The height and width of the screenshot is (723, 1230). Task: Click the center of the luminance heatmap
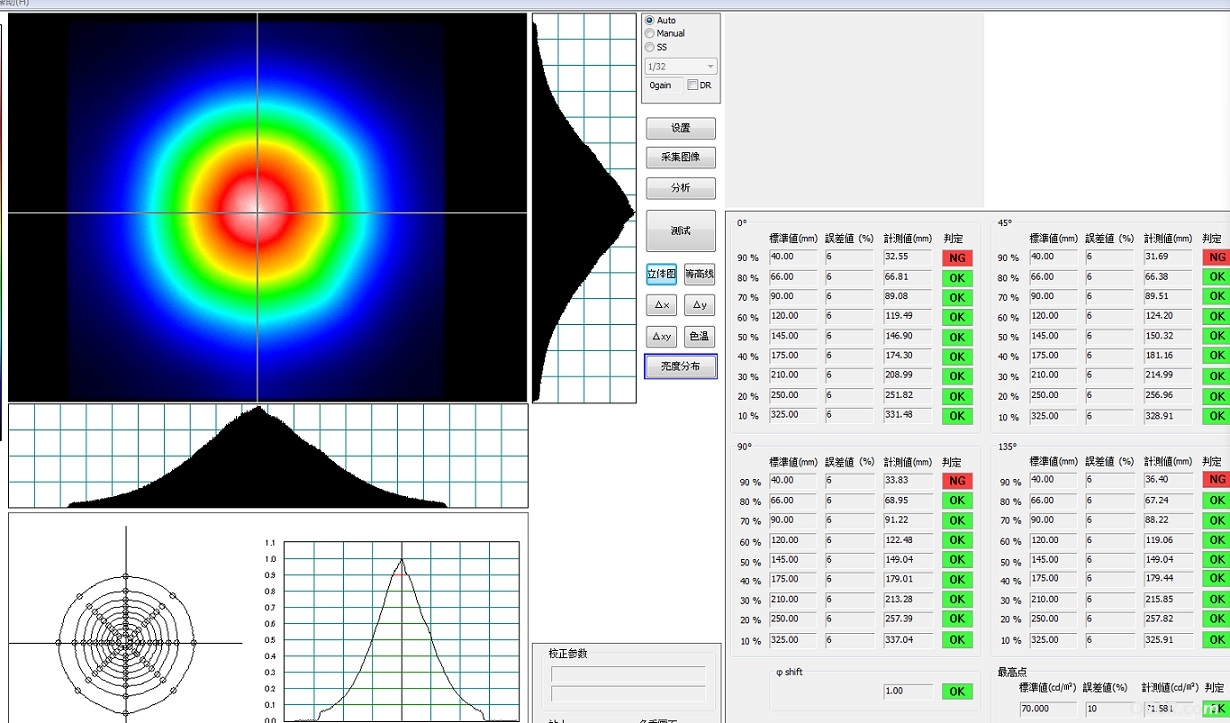coord(258,212)
